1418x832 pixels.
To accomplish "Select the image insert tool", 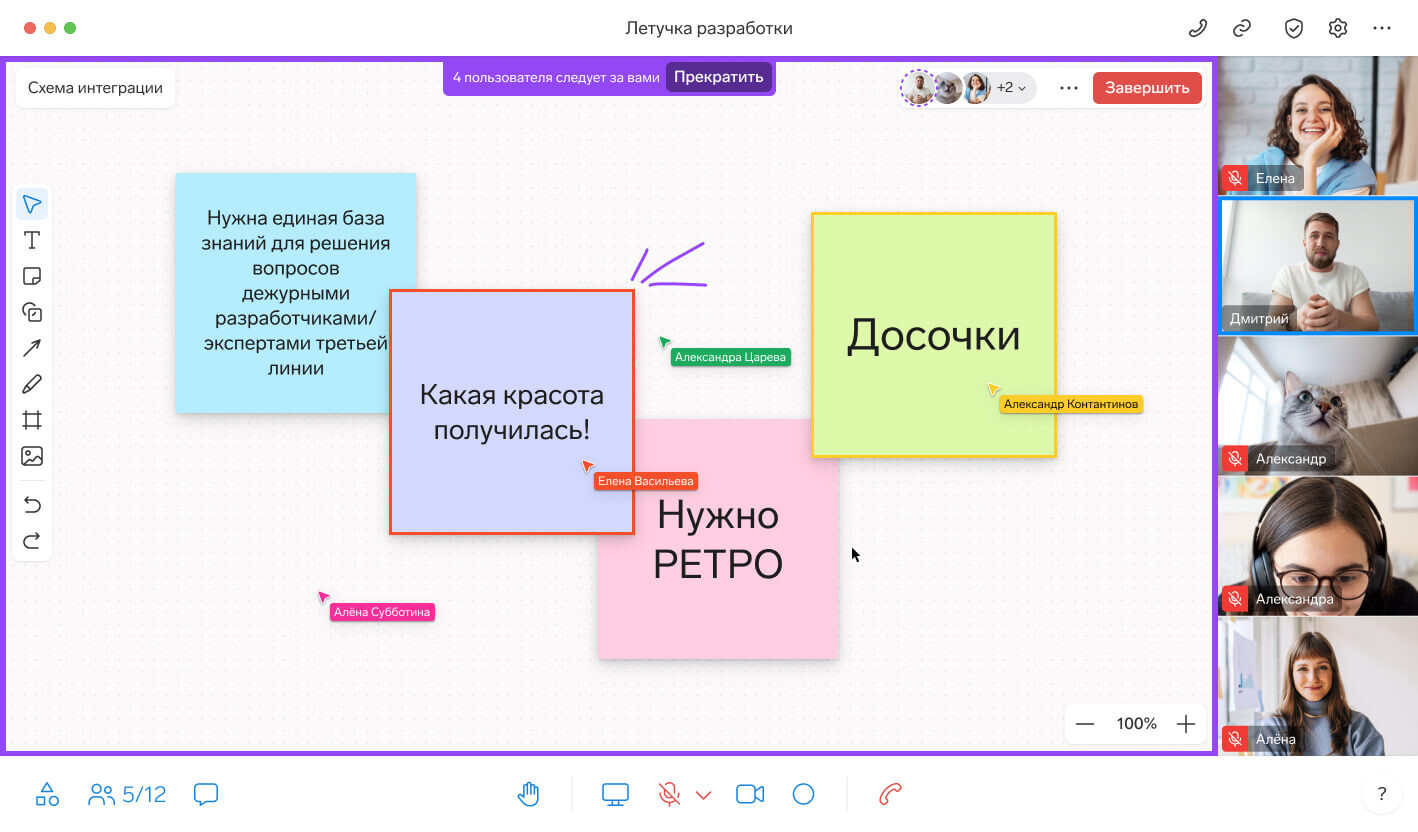I will pos(32,456).
